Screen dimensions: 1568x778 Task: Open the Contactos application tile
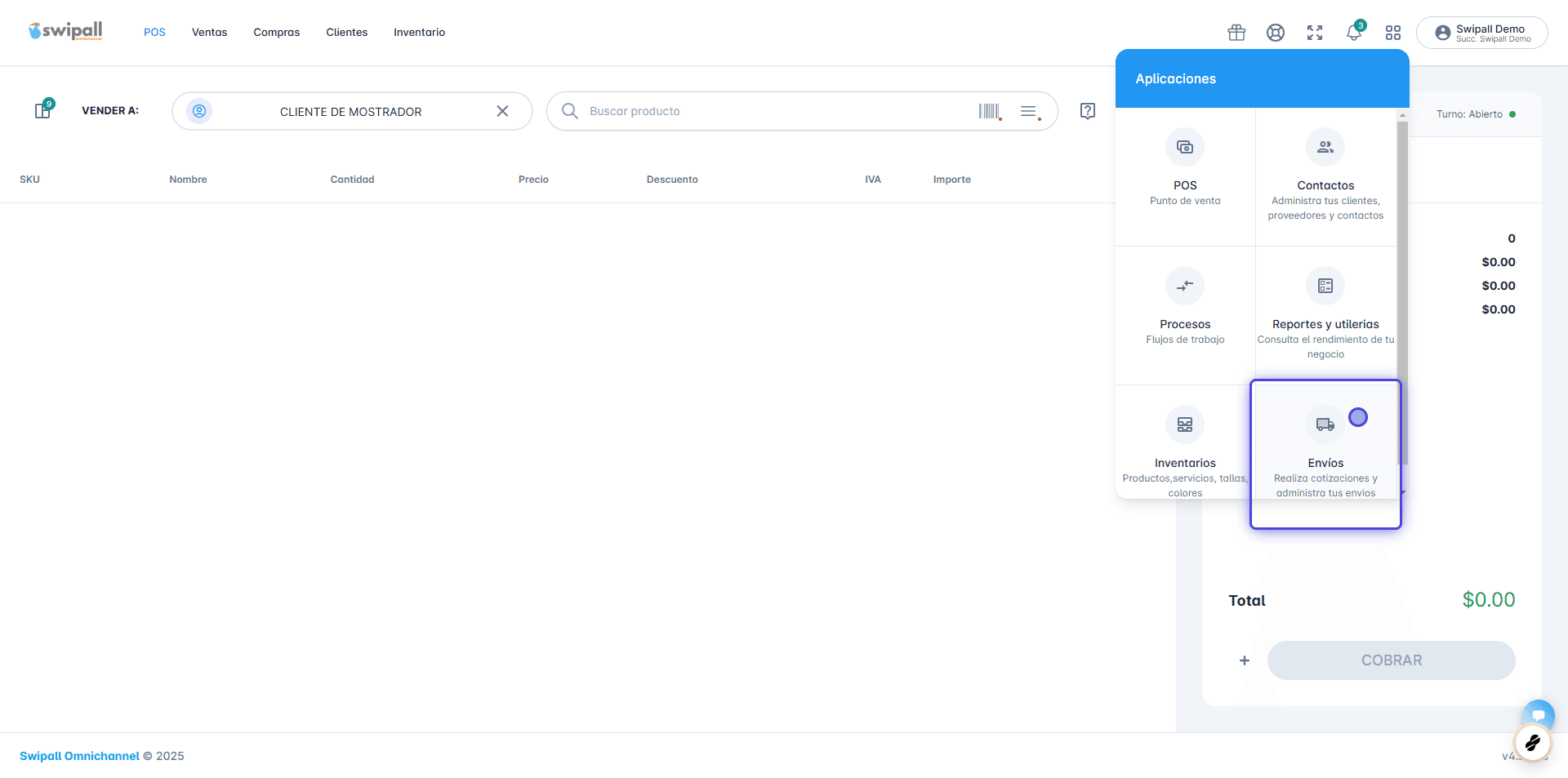pos(1325,176)
